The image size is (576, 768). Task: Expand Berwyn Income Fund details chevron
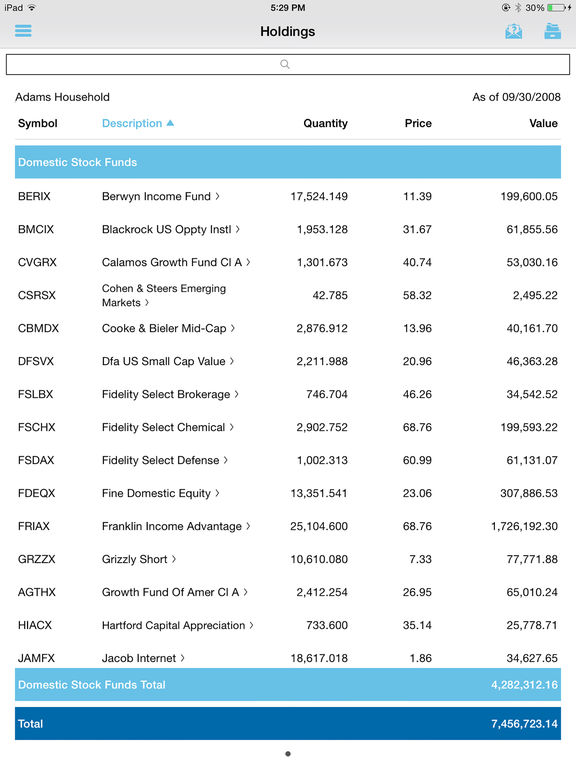click(x=217, y=196)
